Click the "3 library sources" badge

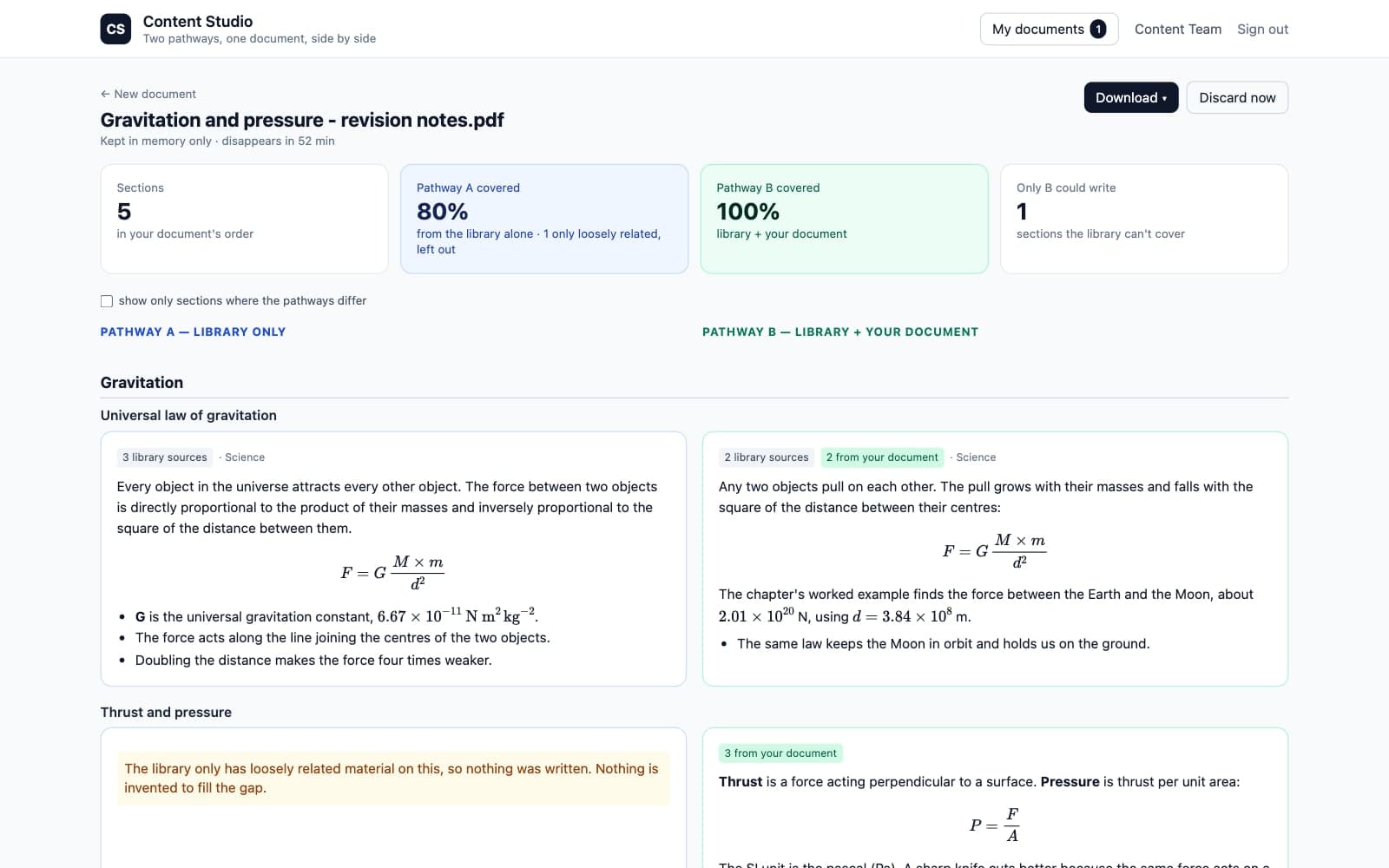(x=165, y=457)
